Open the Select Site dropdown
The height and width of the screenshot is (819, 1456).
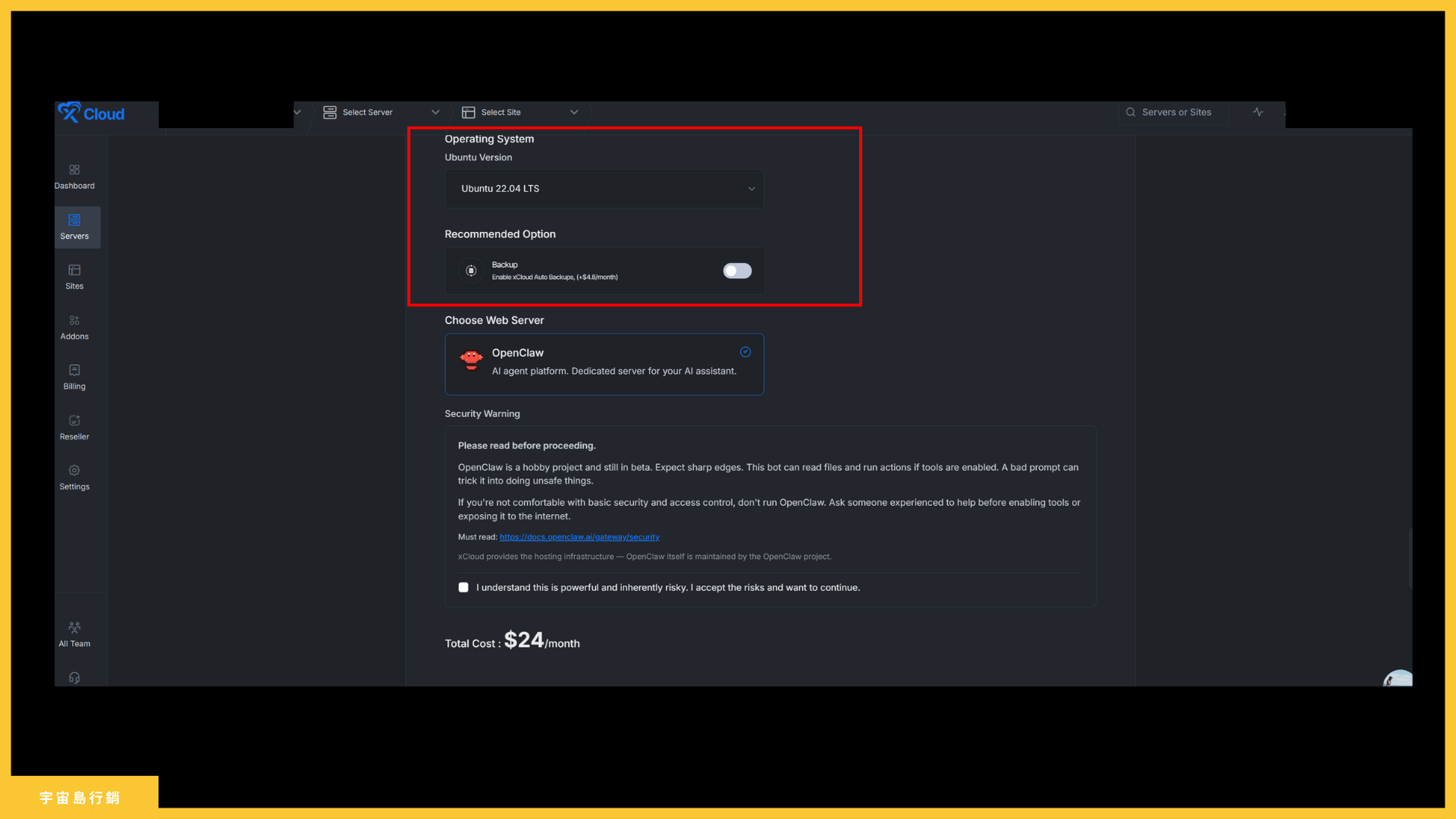(x=520, y=112)
